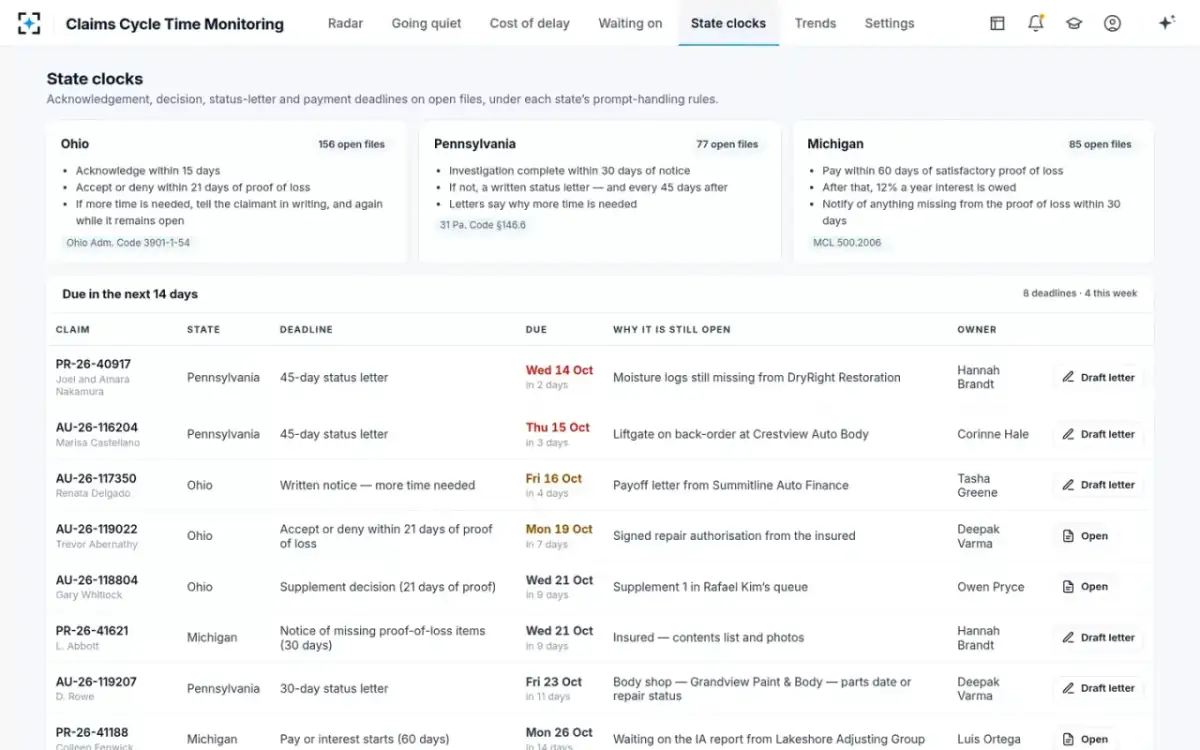Click claim number AU-26-116204
The image size is (1200, 750).
[x=97, y=427]
